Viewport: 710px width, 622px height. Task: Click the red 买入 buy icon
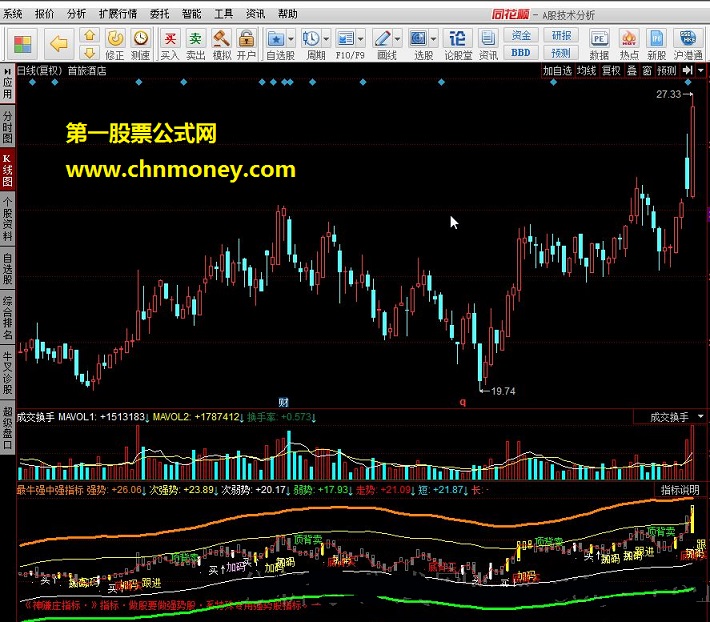[170, 38]
